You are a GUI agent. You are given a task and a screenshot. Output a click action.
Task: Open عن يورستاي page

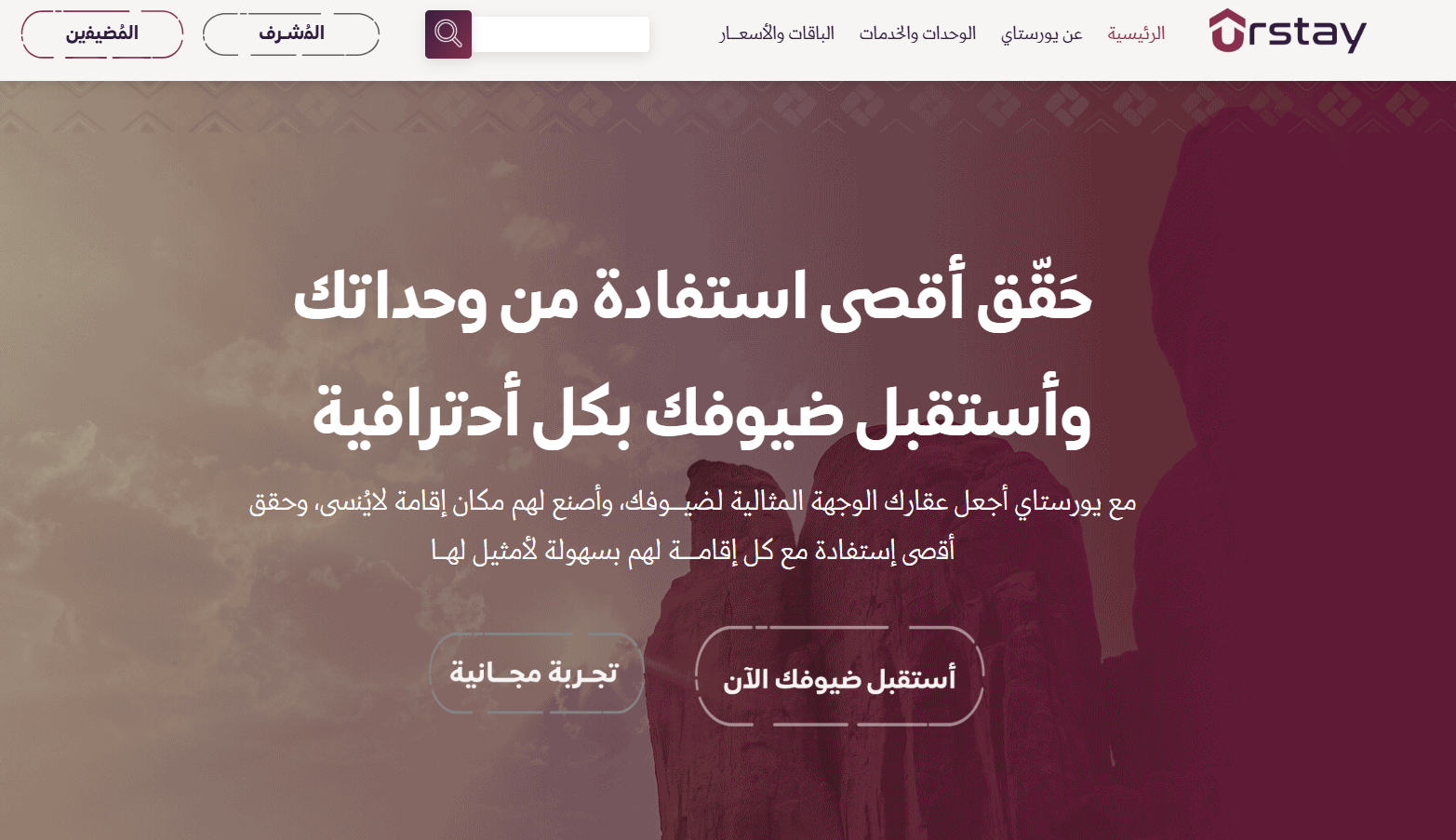point(1042,33)
